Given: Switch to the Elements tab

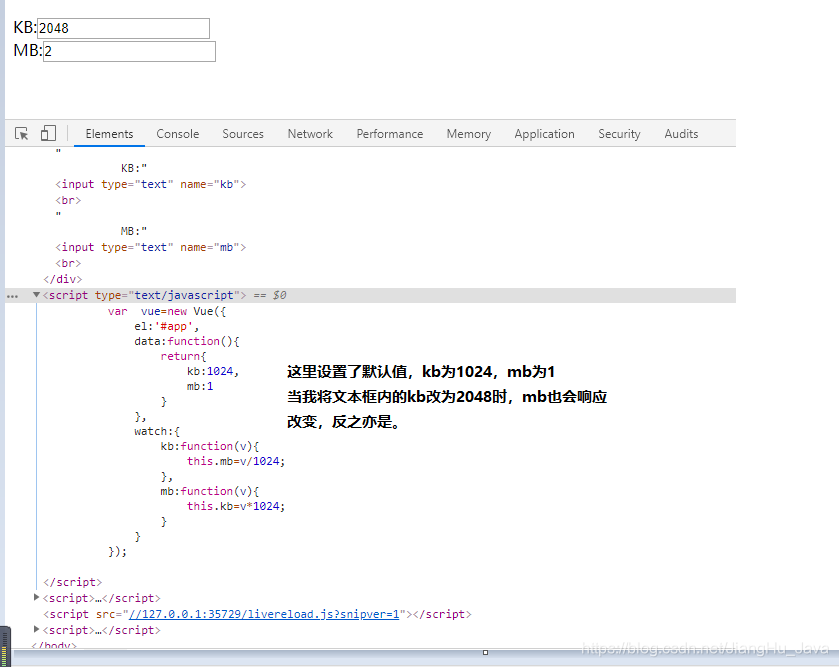Looking at the screenshot, I should (x=109, y=134).
